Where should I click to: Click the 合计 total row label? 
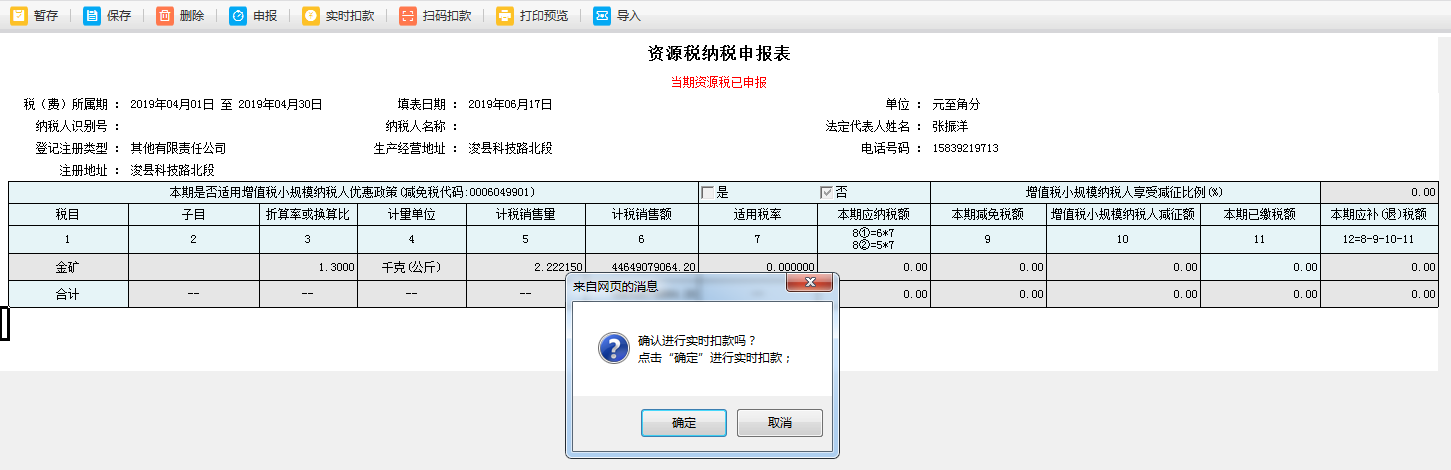tap(69, 294)
